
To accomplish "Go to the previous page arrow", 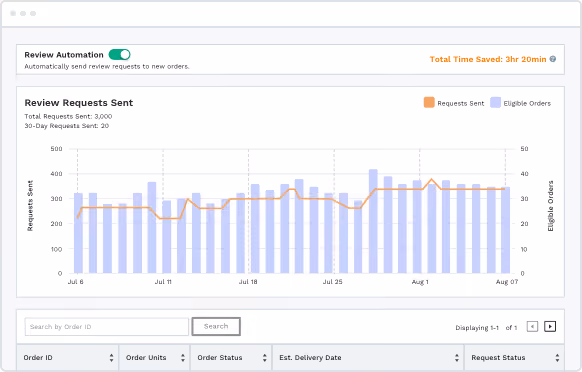I will [x=532, y=327].
